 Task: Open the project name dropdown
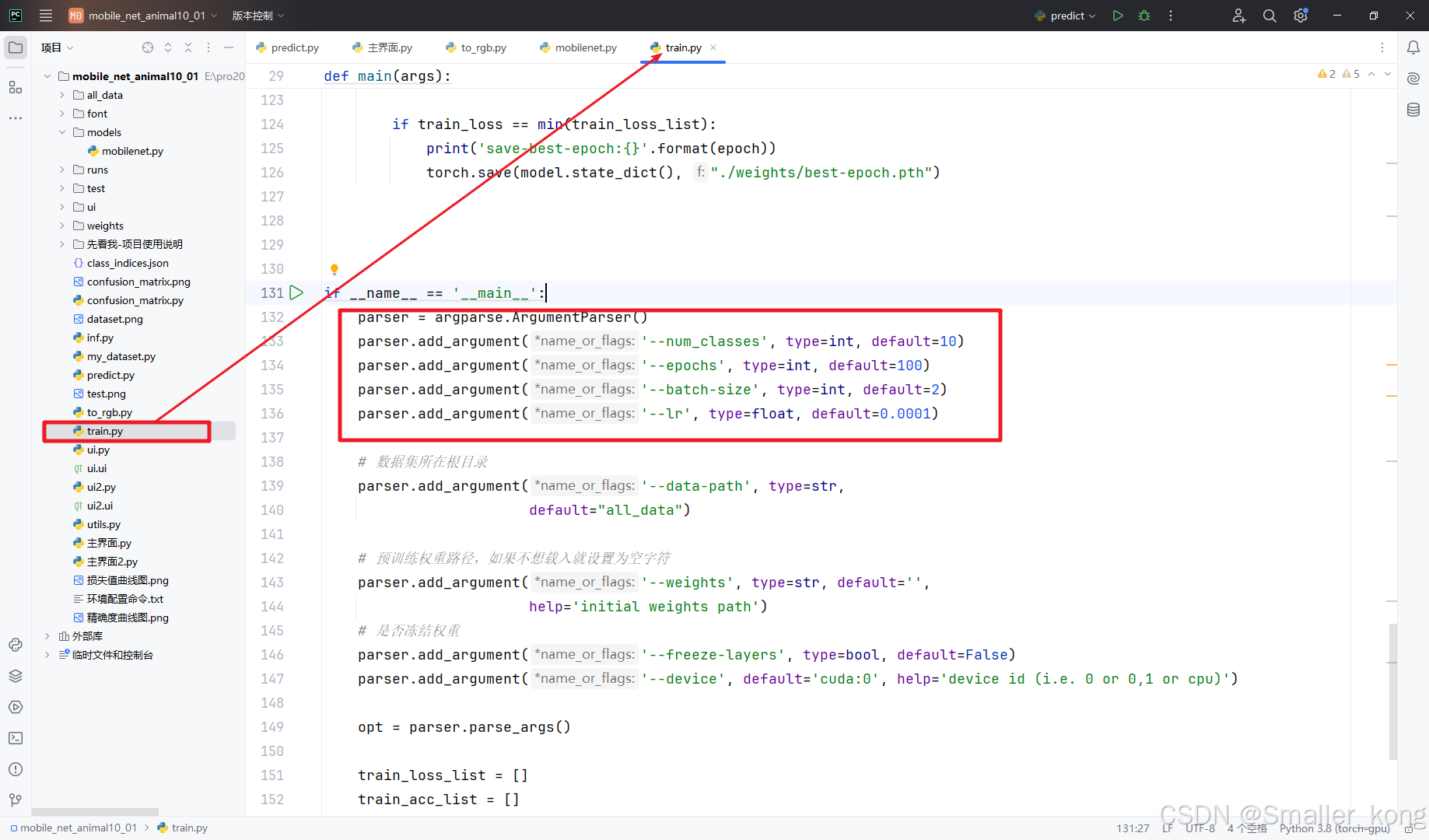click(x=143, y=16)
